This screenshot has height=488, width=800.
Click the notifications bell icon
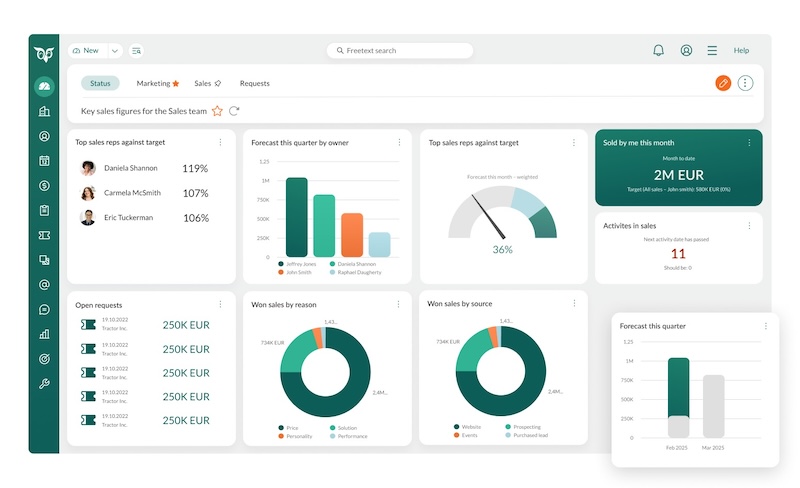pos(658,50)
